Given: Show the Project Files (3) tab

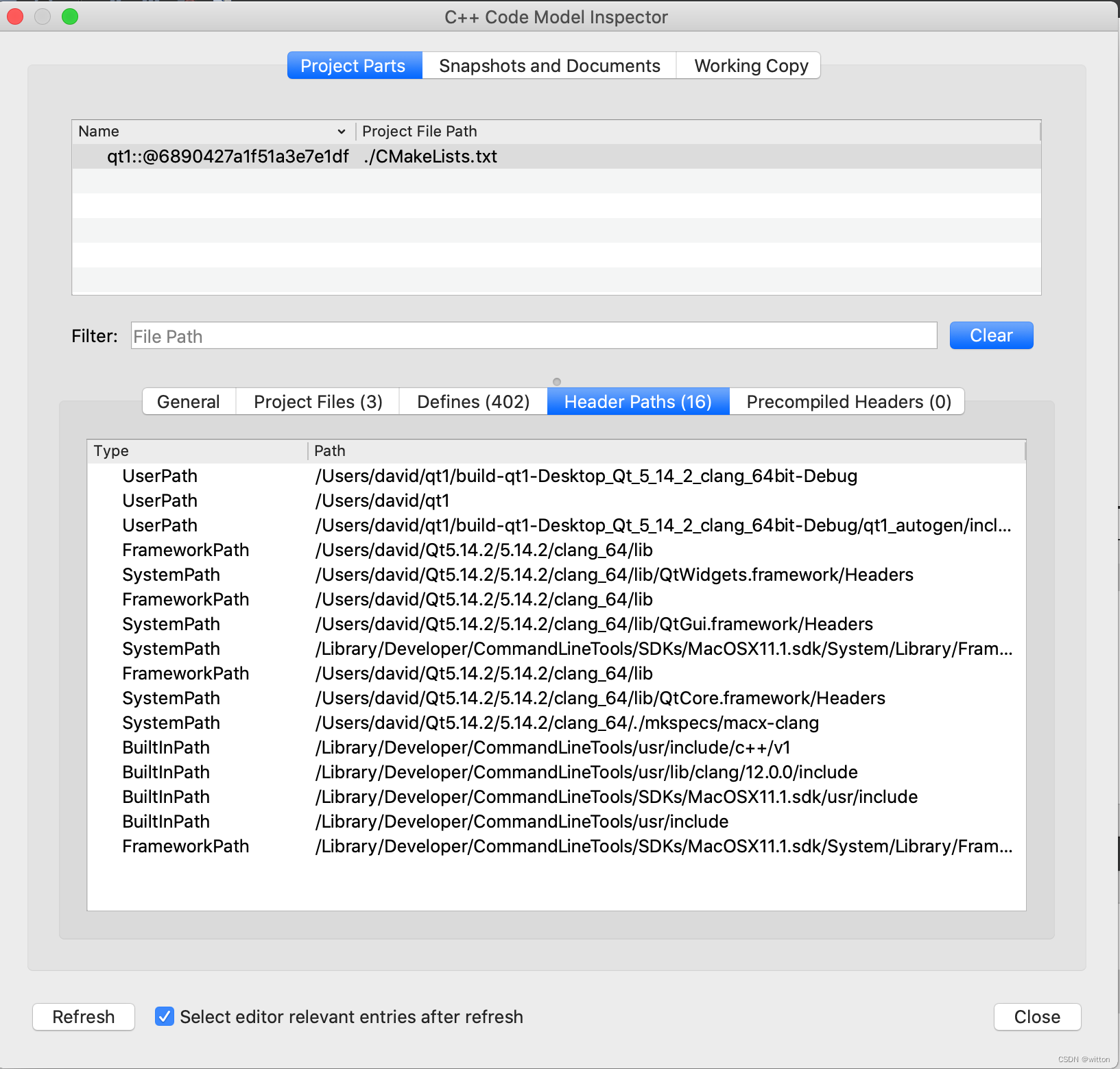Looking at the screenshot, I should 318,402.
